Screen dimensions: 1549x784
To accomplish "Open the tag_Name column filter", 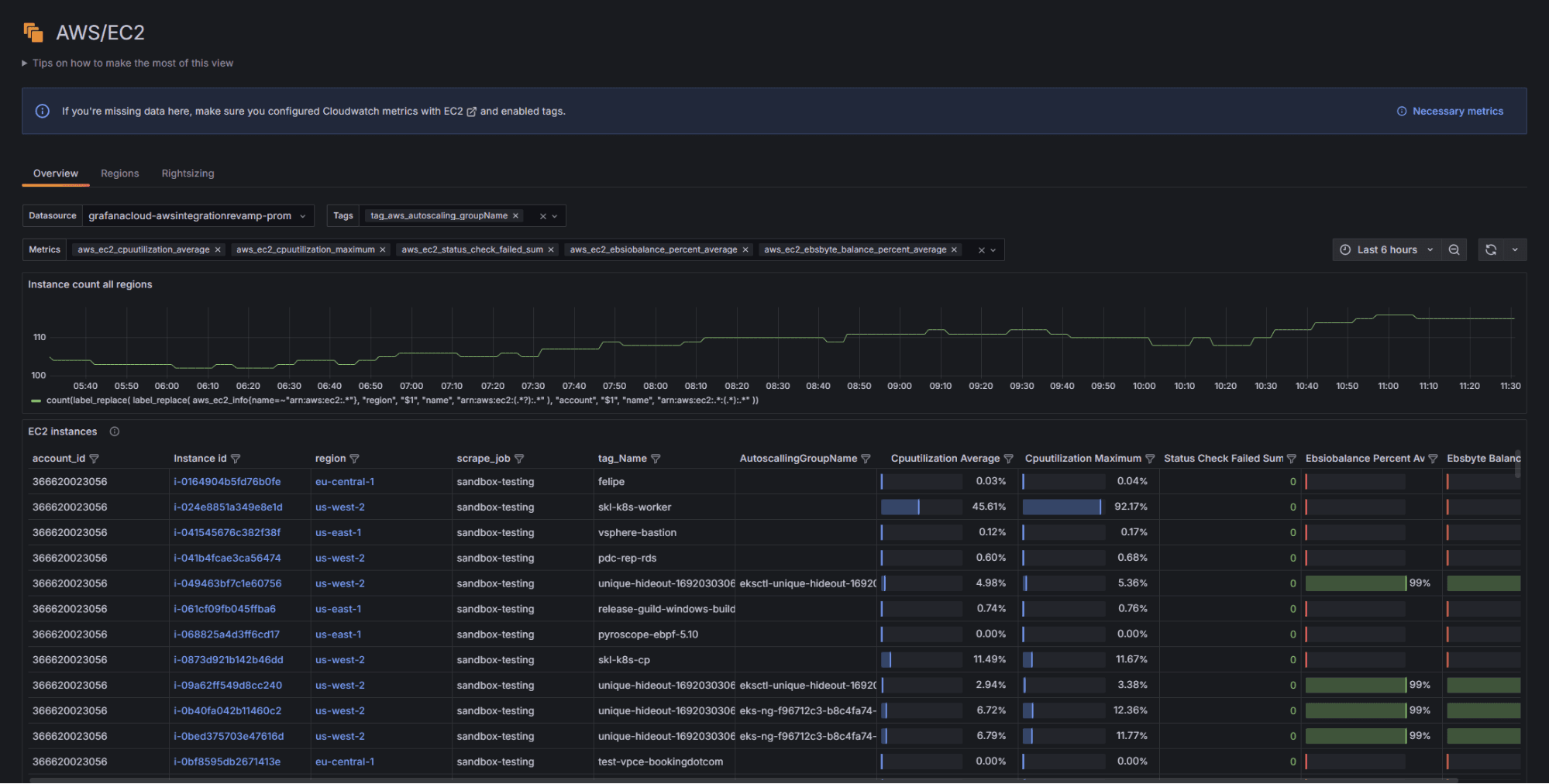I will pos(656,458).
